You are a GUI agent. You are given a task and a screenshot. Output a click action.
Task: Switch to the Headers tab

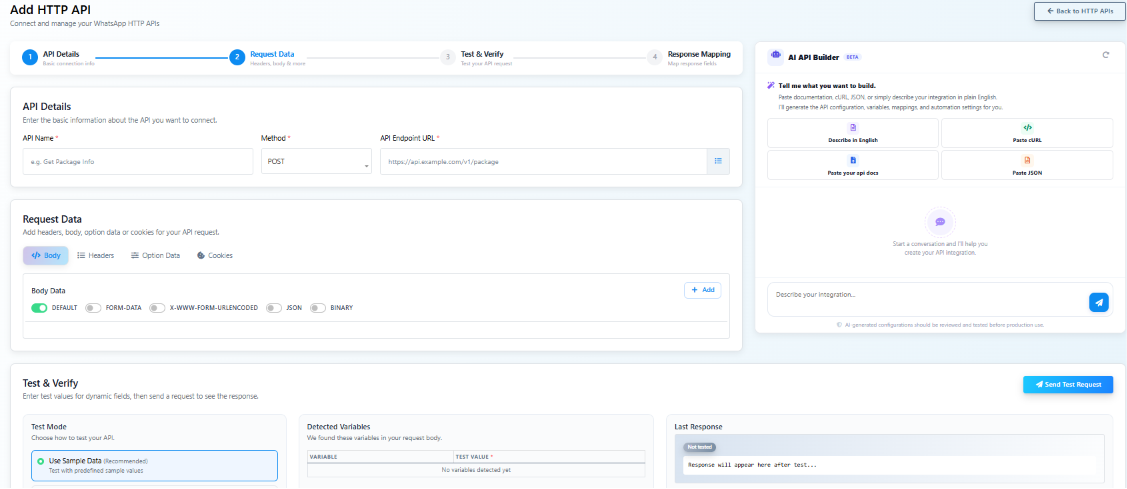tap(96, 255)
